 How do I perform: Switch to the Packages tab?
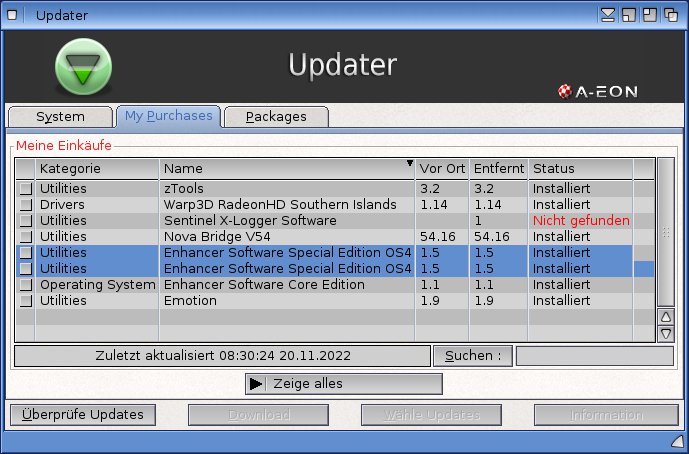276,117
